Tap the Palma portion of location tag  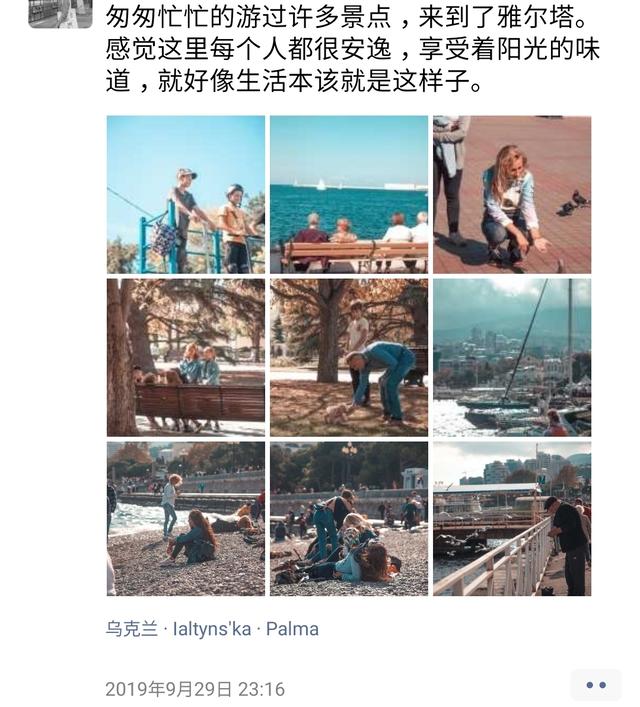(x=292, y=629)
